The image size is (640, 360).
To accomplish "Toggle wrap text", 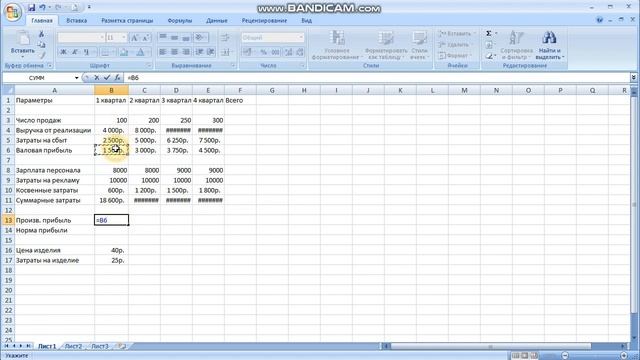I will coord(225,38).
